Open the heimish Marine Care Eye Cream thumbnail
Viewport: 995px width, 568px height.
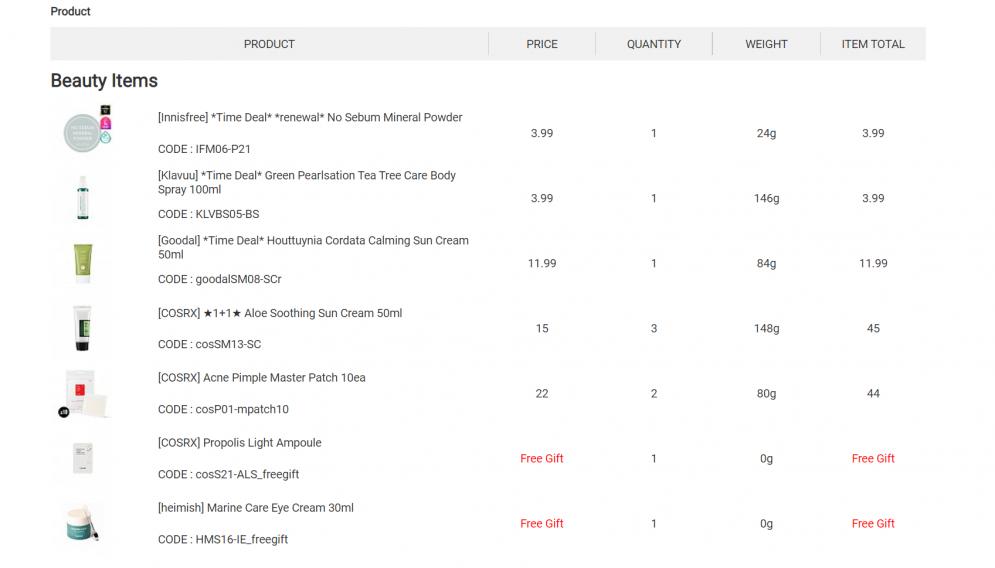coord(82,523)
